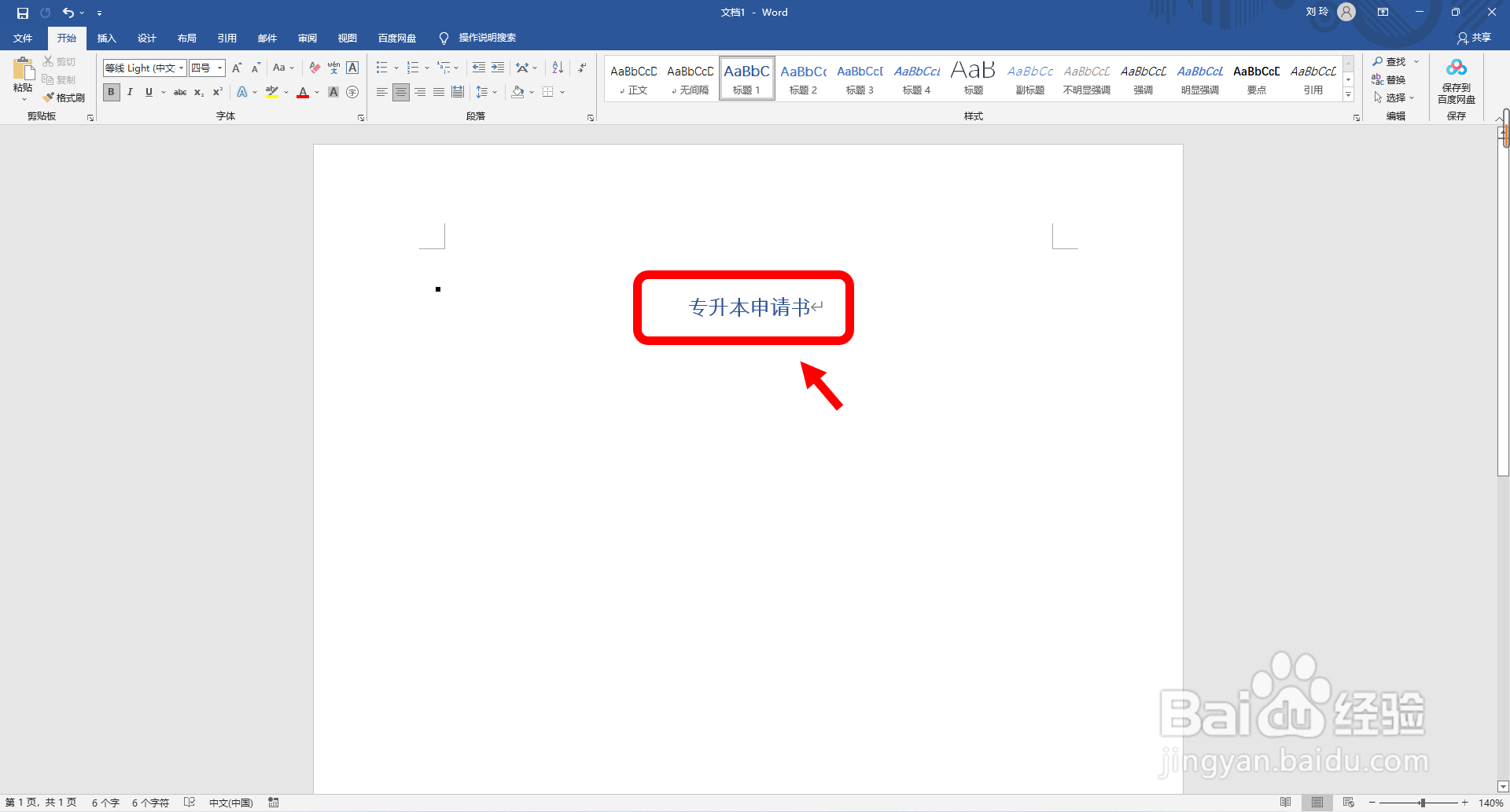This screenshot has height=812, width=1510.
Task: Switch to Read Mode view in status bar
Action: pyautogui.click(x=1285, y=803)
